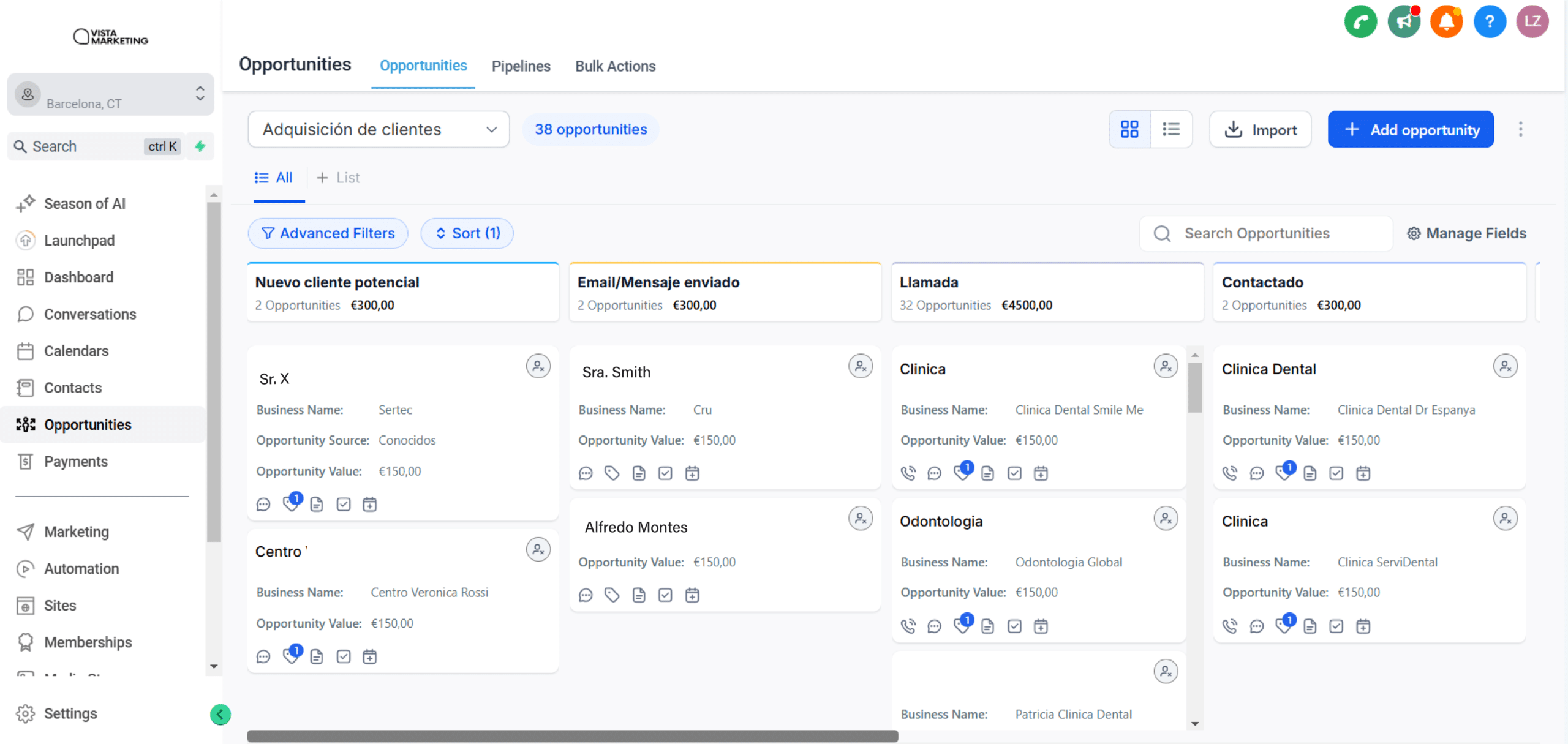Expand the Sort (1) options dropdown
The image size is (1568, 744).
[x=466, y=233]
